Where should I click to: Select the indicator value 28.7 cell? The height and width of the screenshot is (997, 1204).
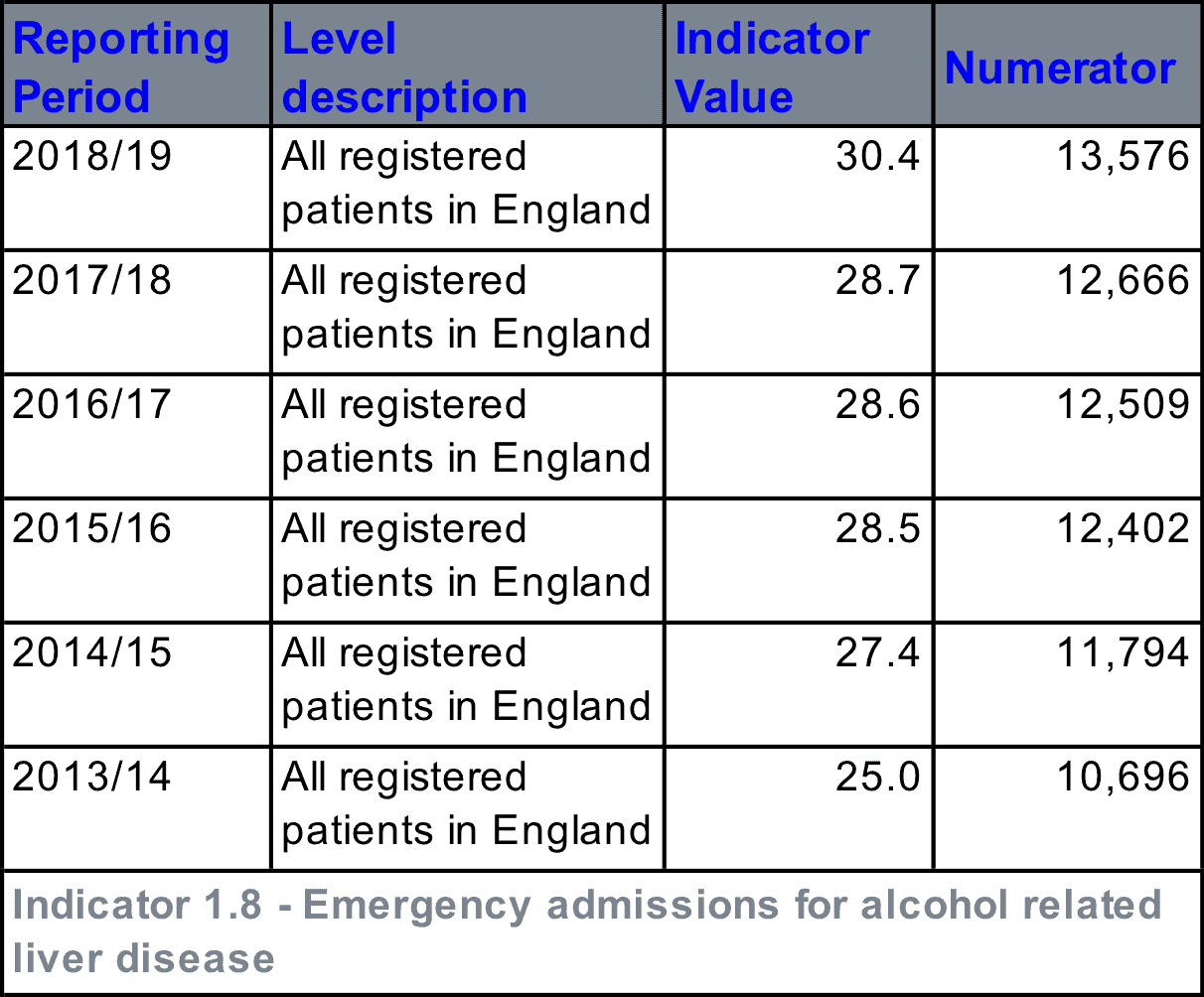pos(878,281)
